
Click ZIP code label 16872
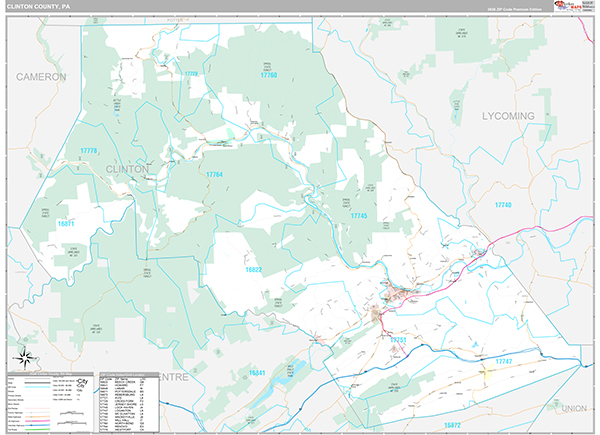coord(452,425)
